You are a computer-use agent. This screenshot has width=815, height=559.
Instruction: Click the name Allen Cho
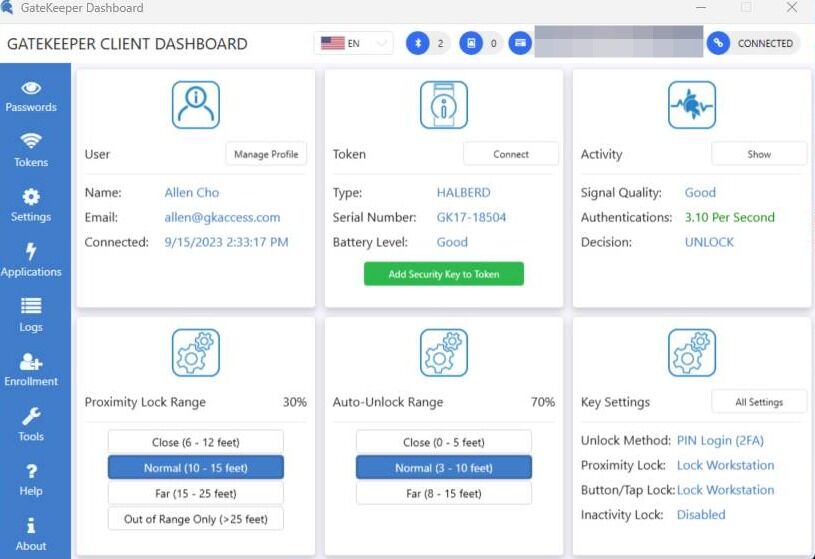[x=192, y=192]
